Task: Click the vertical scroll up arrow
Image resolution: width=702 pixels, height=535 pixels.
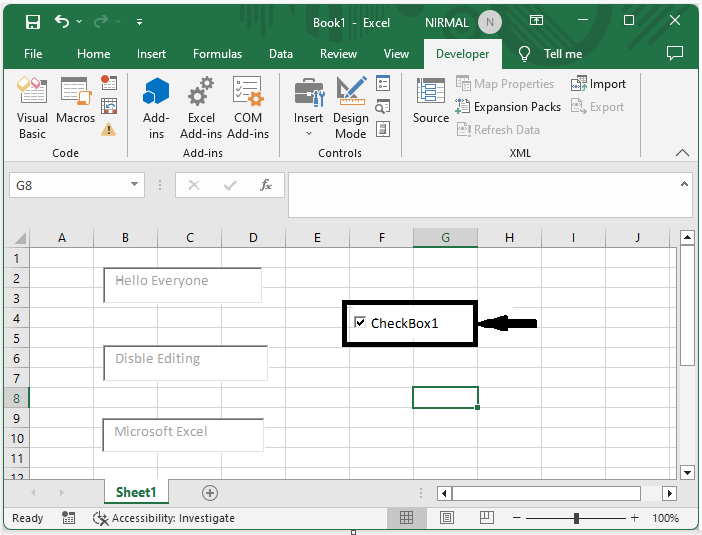Action: coord(687,237)
